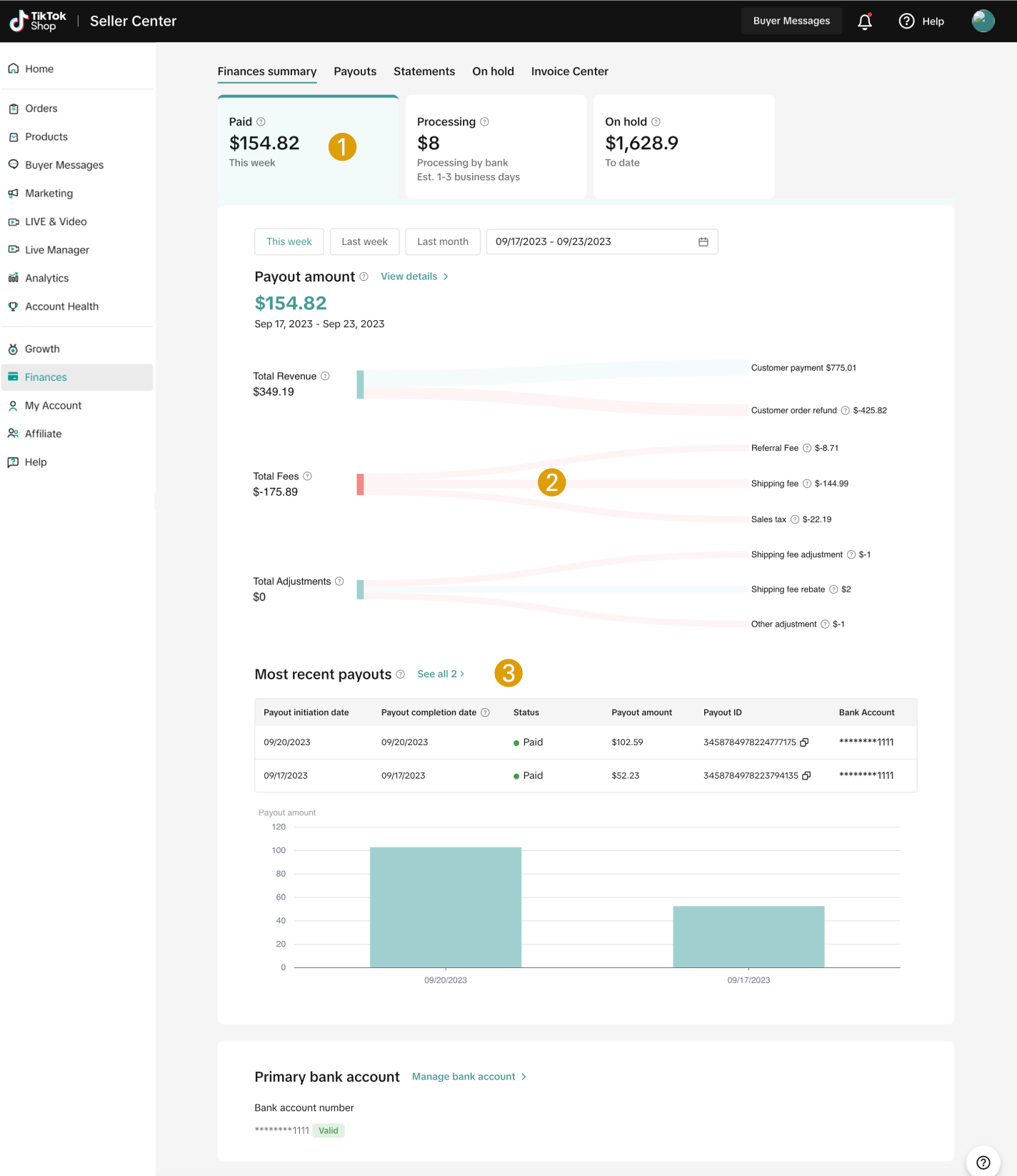Click the help icon beside Total Fees
The height and width of the screenshot is (1176, 1017).
(x=308, y=477)
